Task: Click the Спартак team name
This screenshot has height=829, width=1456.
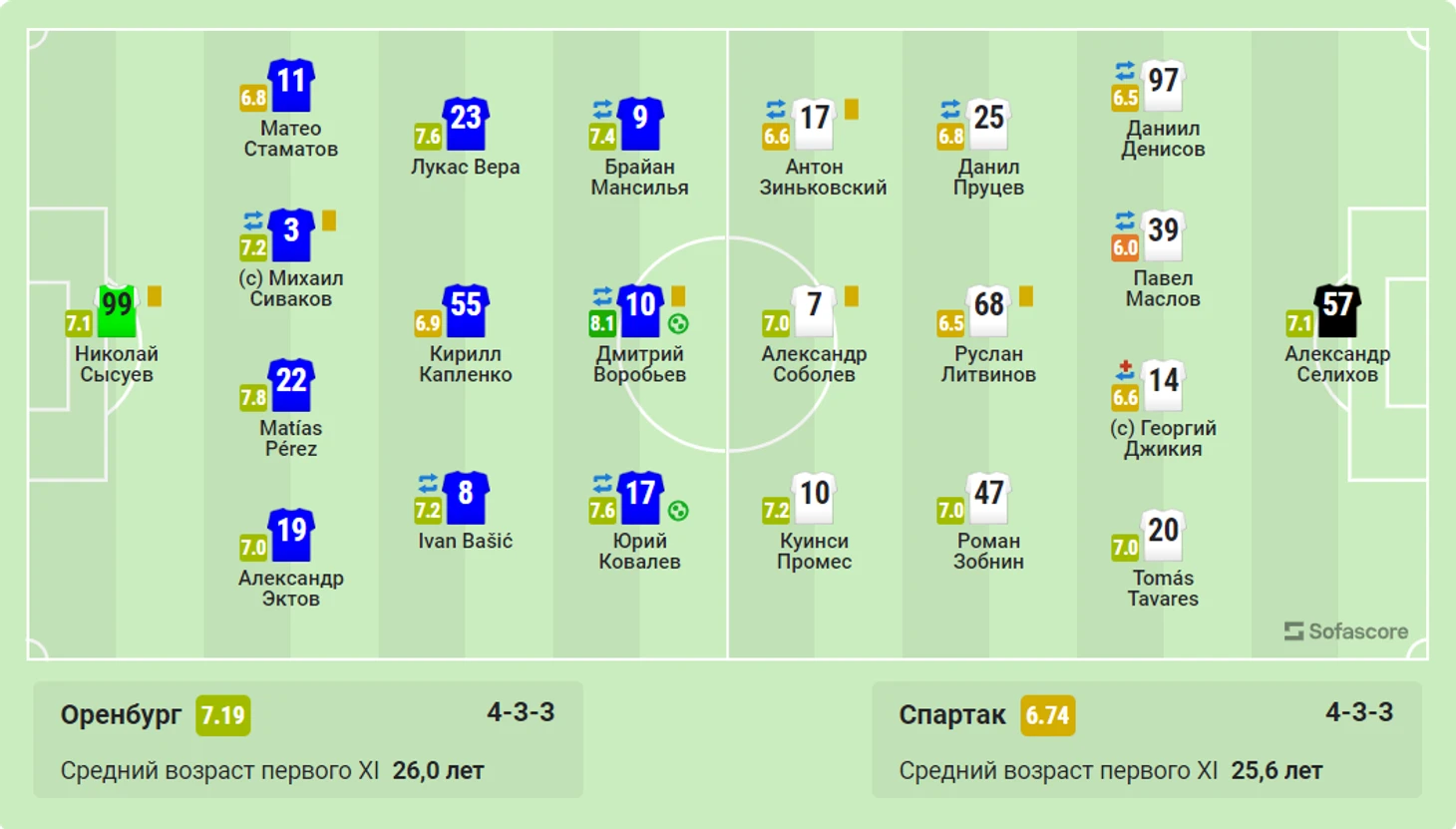Action: tap(952, 714)
